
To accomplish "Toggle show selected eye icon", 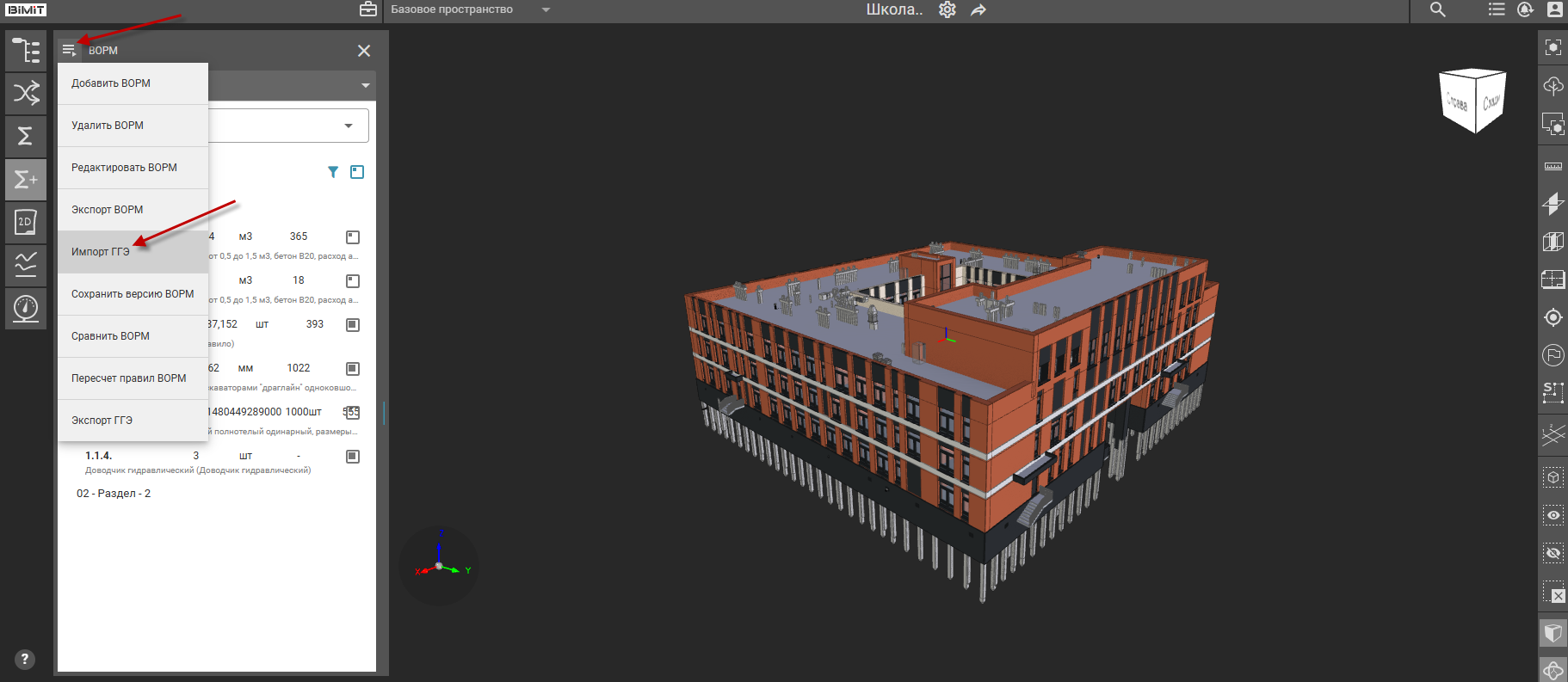I will 1553,515.
